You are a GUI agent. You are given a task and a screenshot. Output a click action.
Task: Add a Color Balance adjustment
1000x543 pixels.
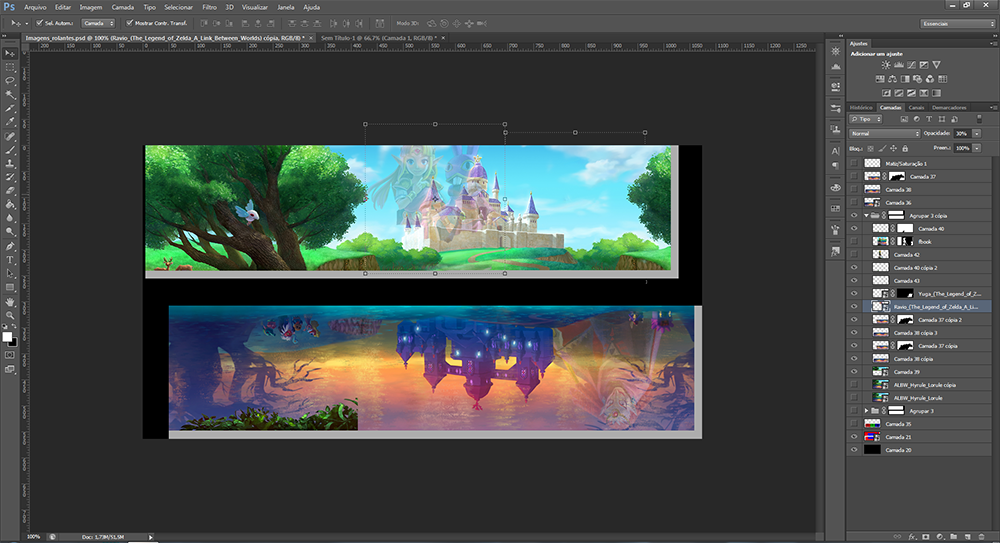click(x=892, y=79)
